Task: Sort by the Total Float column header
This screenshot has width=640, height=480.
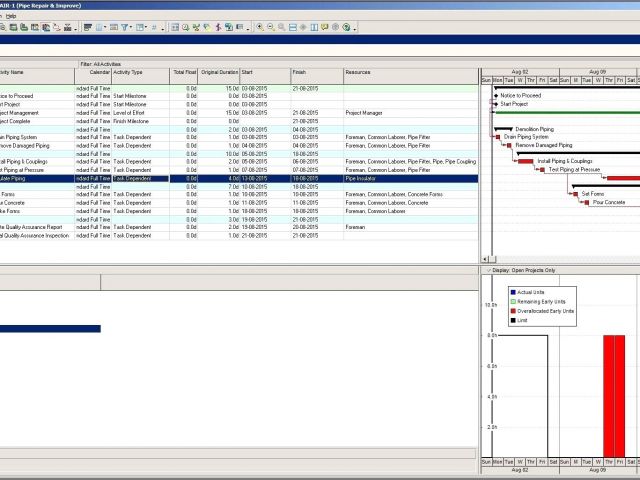Action: tap(184, 73)
